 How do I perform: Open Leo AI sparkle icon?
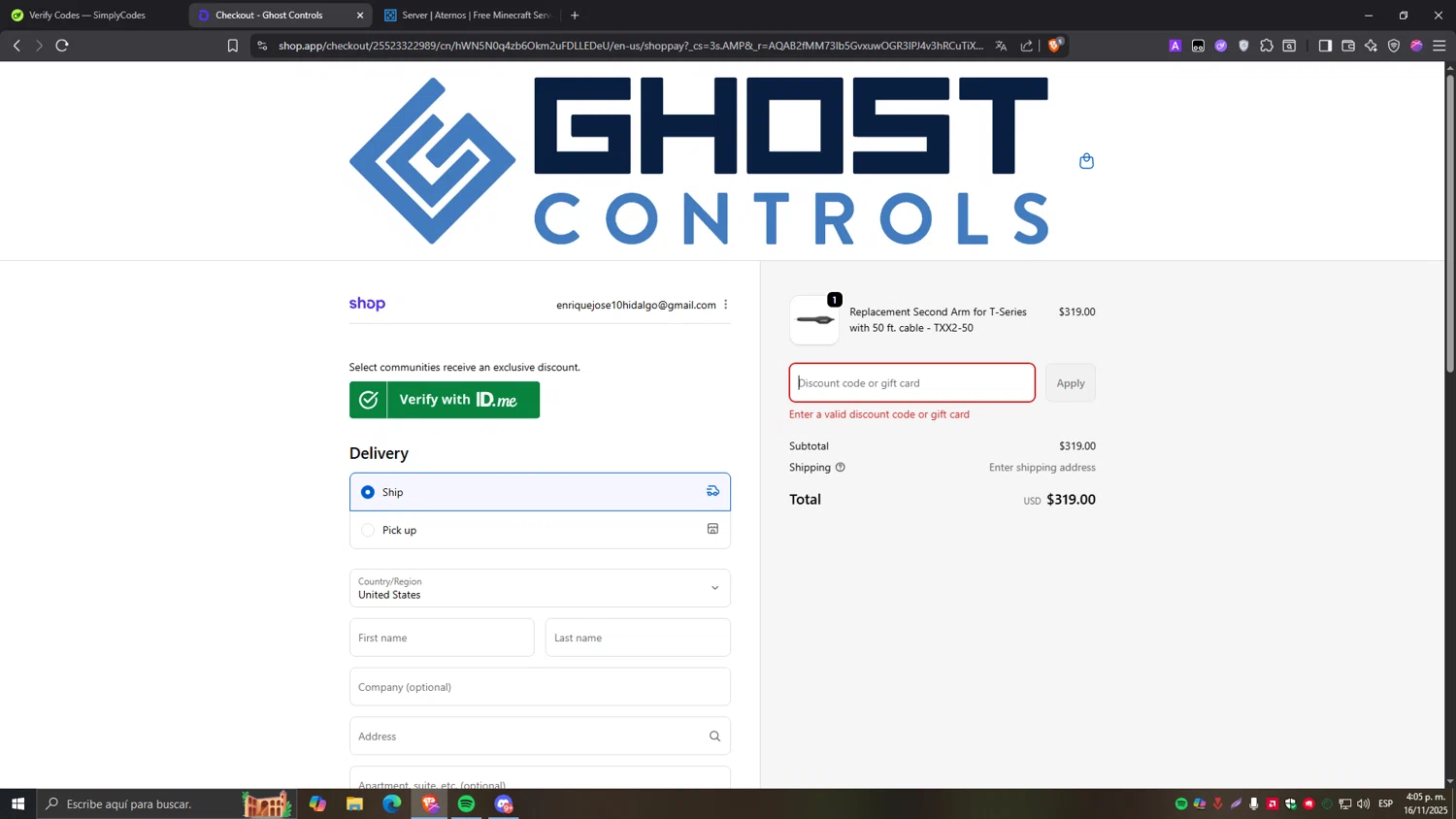1371,46
